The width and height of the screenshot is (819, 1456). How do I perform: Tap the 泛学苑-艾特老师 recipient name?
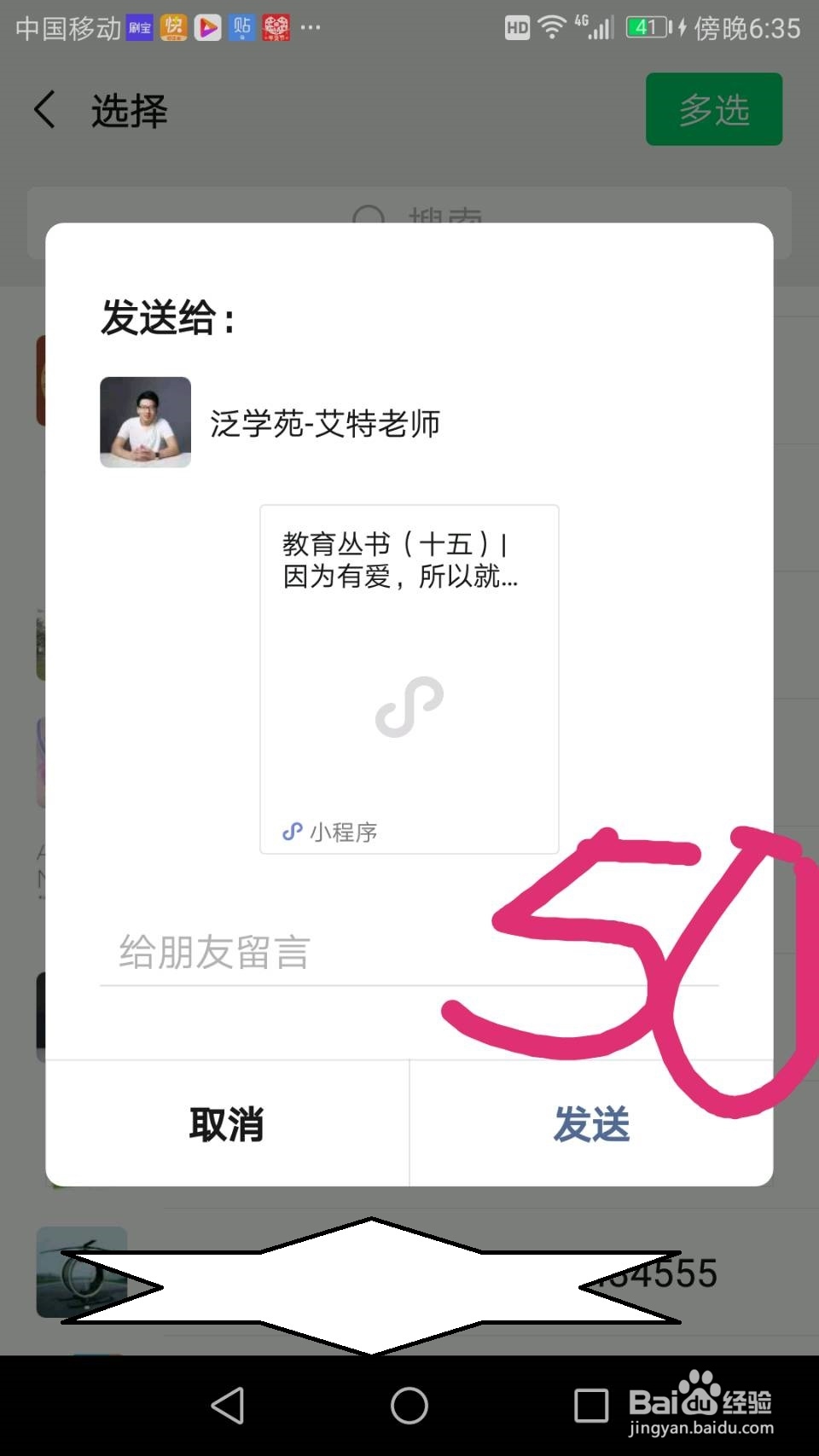325,423
